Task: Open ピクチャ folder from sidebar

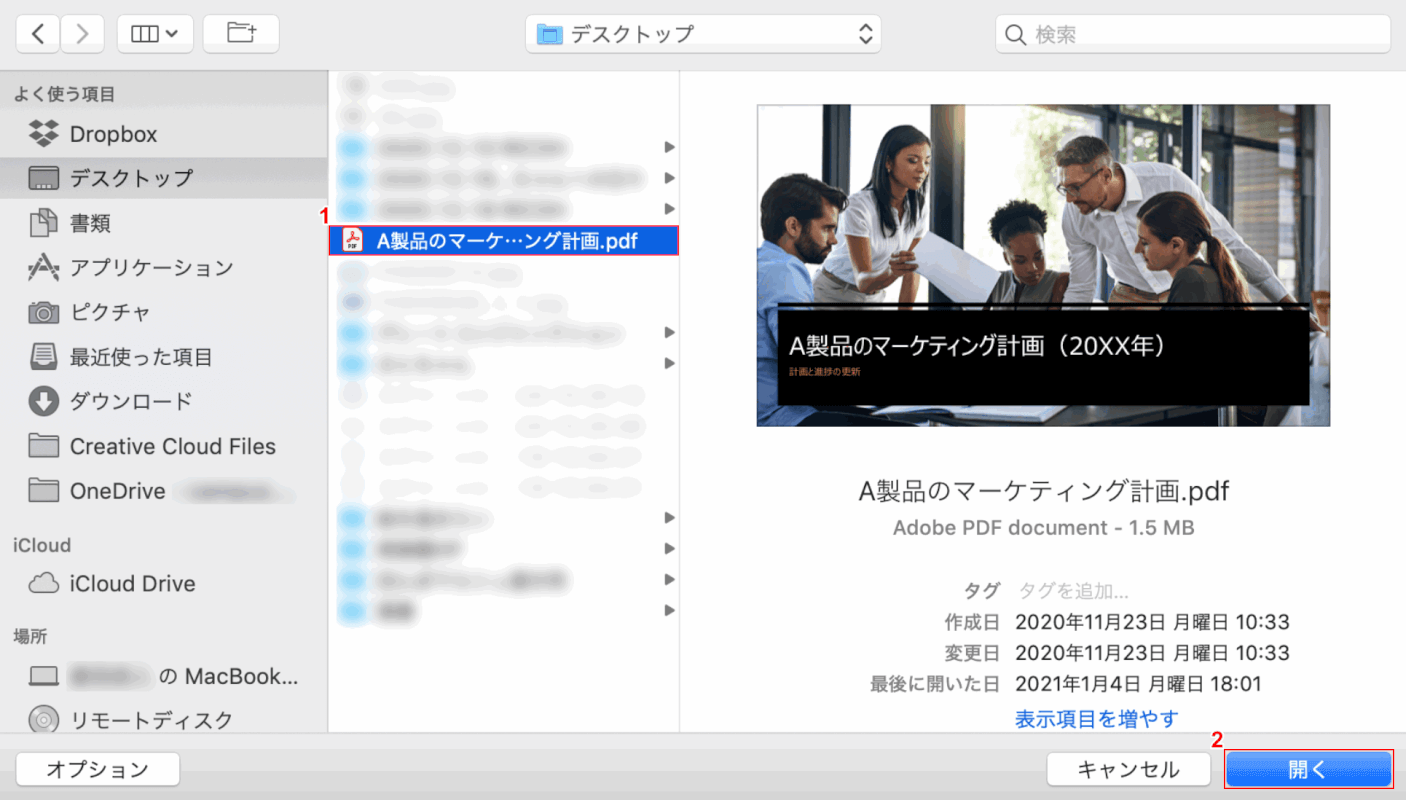Action: (110, 312)
